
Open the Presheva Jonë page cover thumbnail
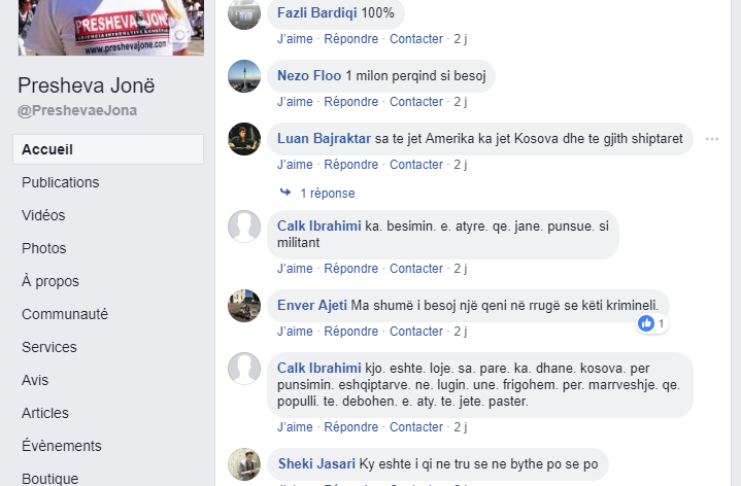(111, 27)
